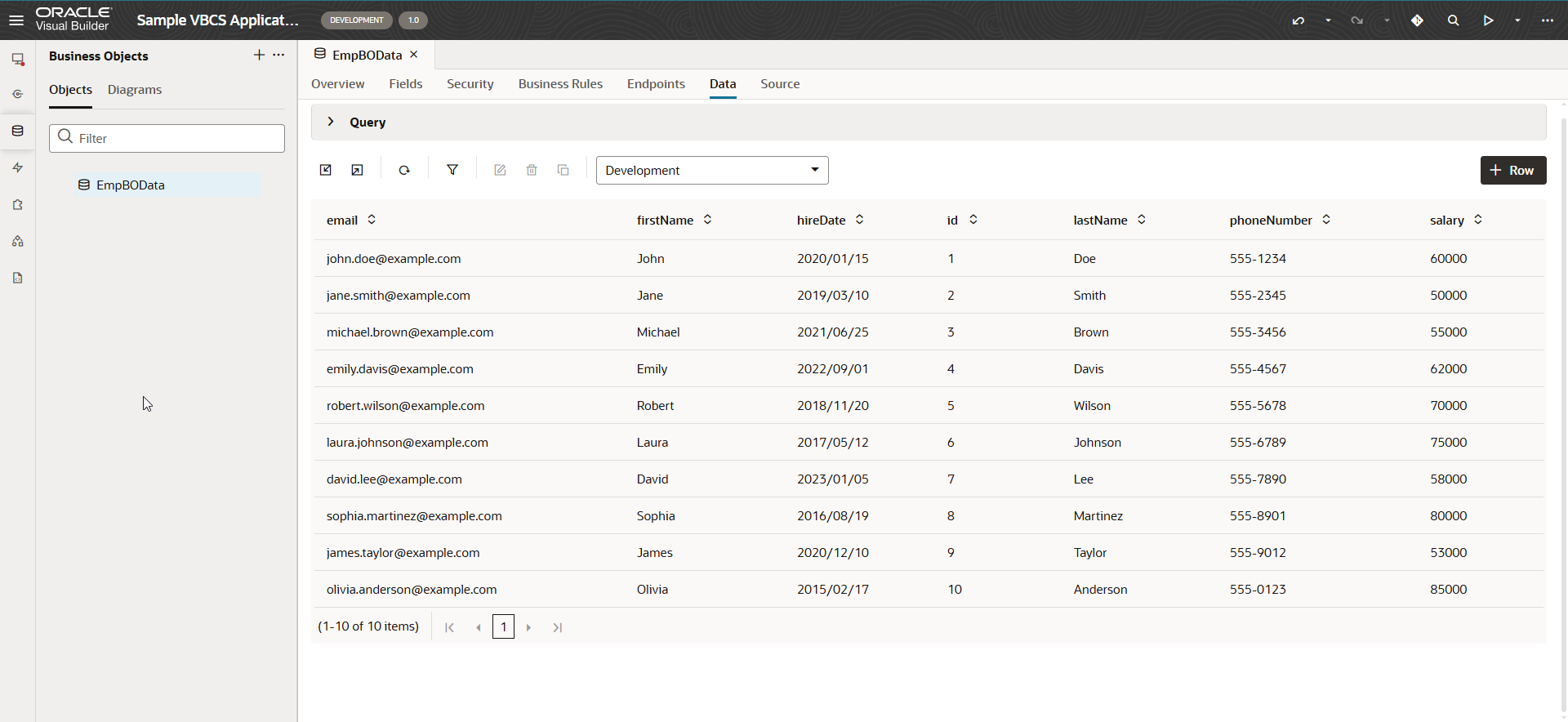
Task: Select the Olivia firstName cell
Action: [x=653, y=589]
